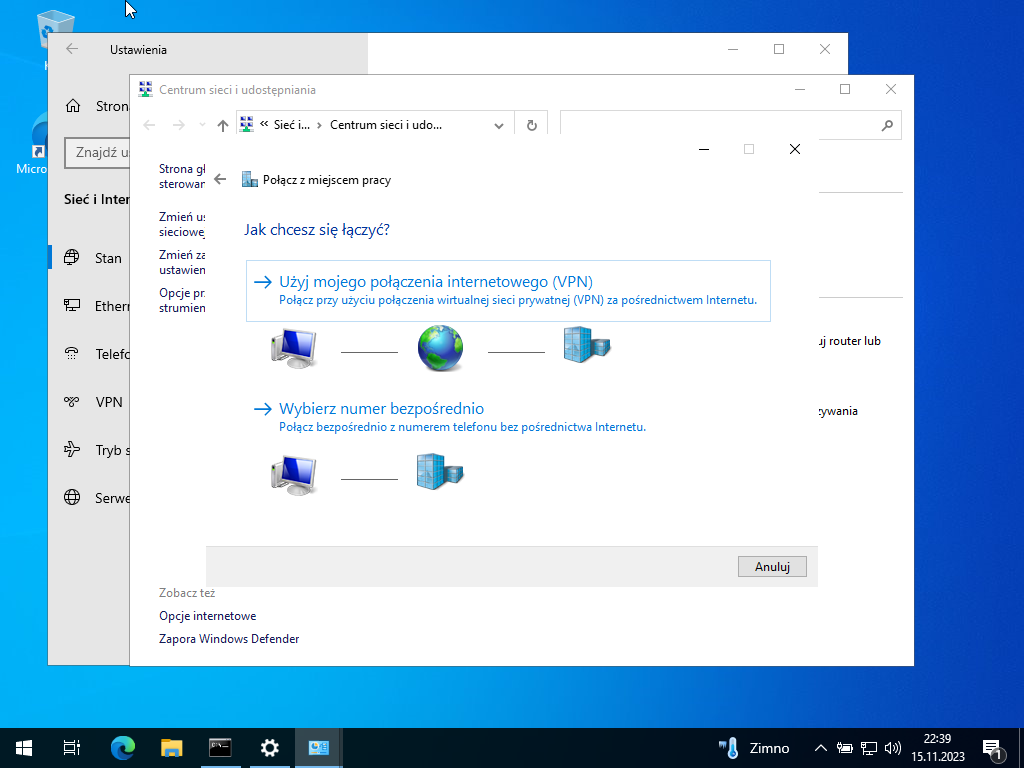Click the Znajdź ustawienie search box

click(x=97, y=152)
